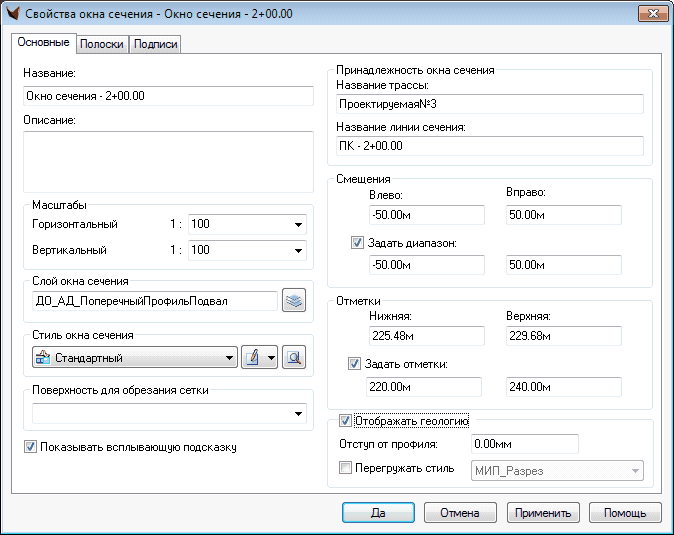This screenshot has width=674, height=535.
Task: Open the arrow menu beside edit style icon
Action: (x=269, y=358)
